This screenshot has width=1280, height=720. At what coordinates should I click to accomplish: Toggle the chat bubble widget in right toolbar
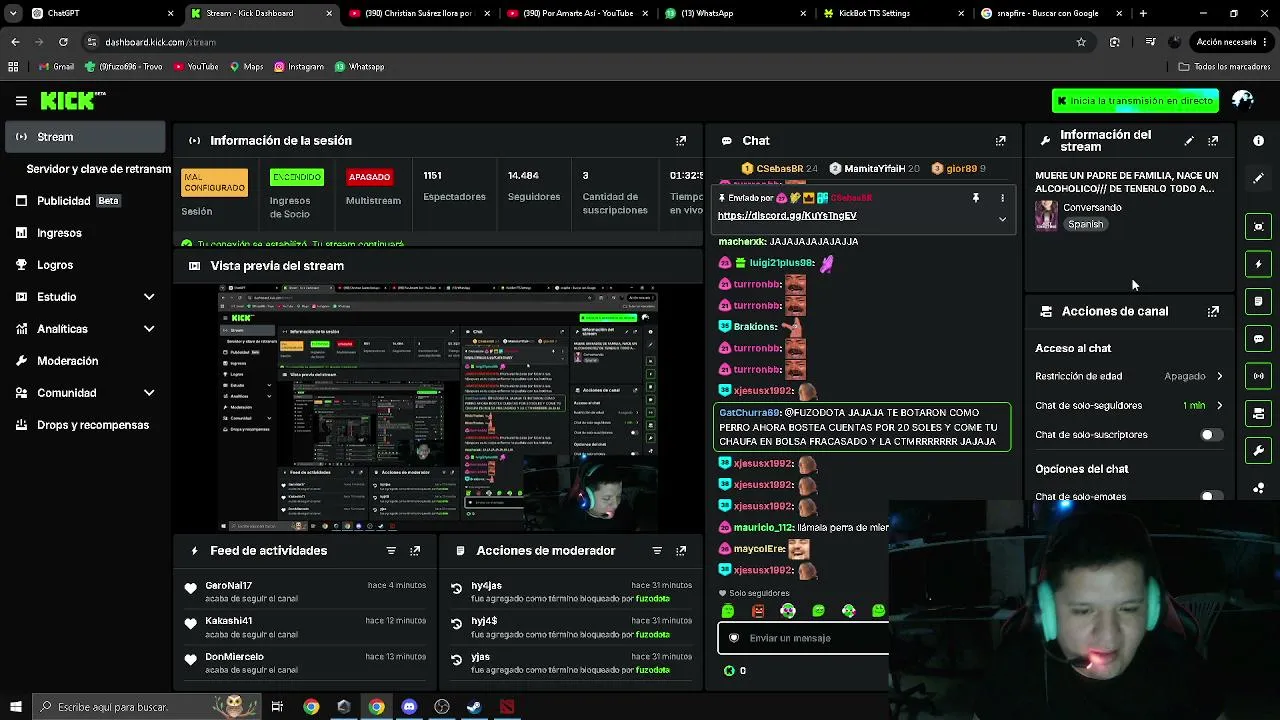(1258, 339)
